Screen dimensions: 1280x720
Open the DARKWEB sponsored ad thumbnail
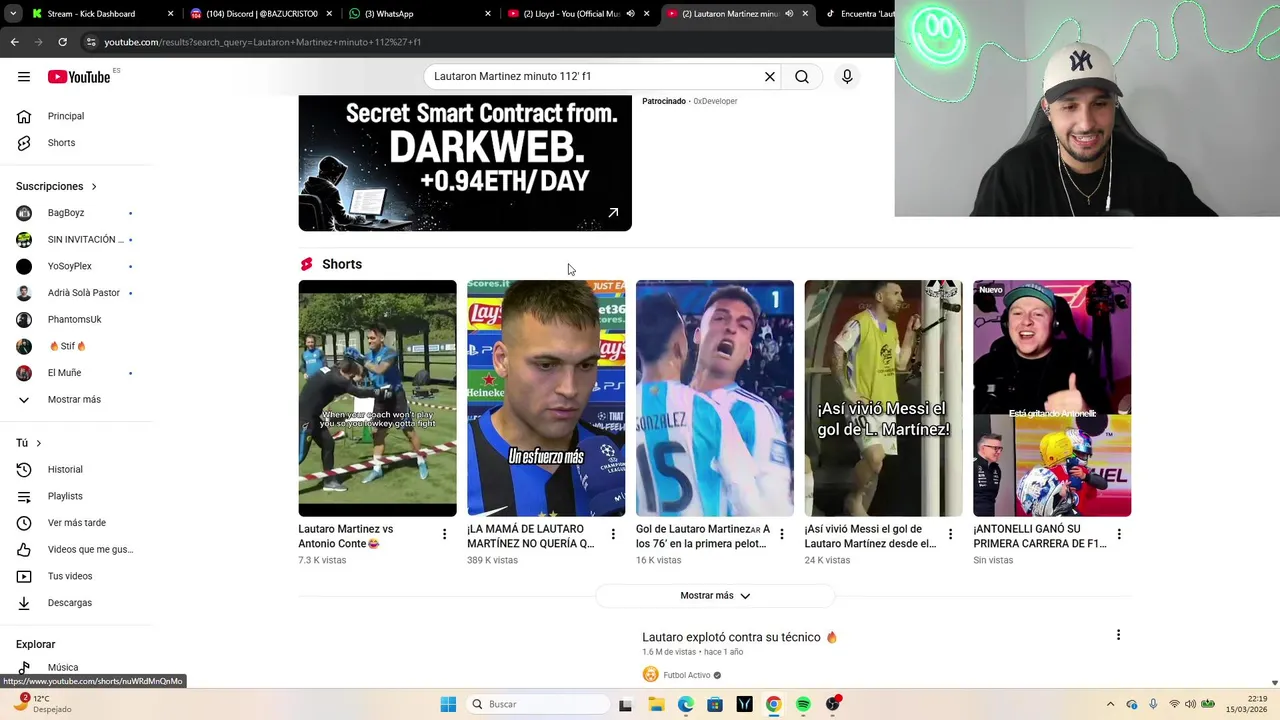point(465,163)
